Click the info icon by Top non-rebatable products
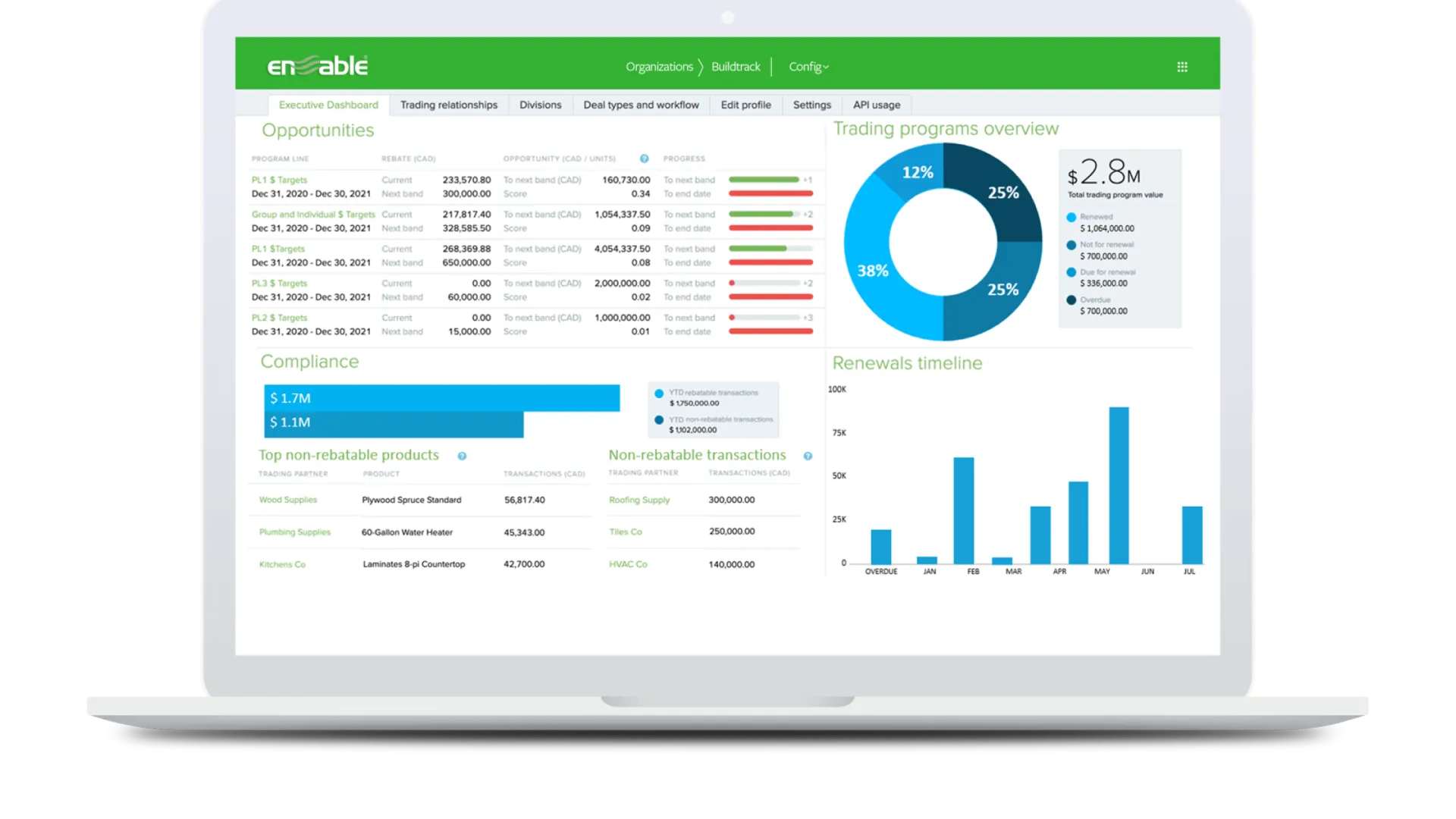1456x819 pixels. coord(462,455)
